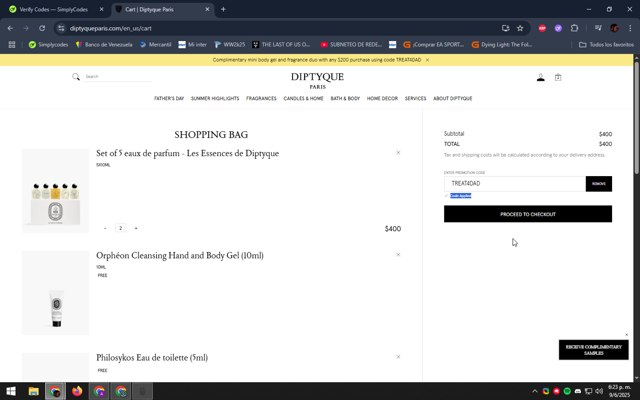Click Proceed to Checkout
Image resolution: width=640 pixels, height=400 pixels.
pos(528,214)
